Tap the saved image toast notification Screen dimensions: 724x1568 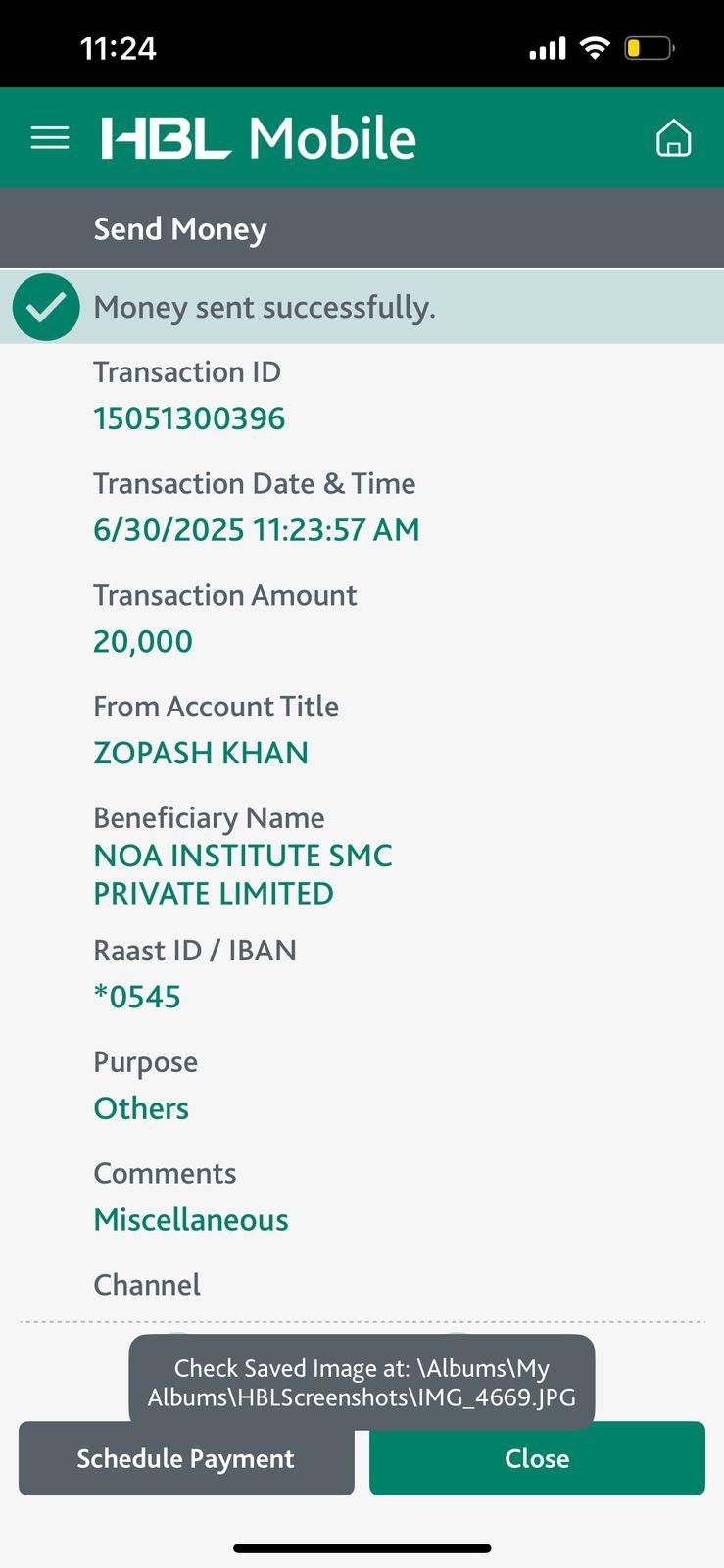coord(362,1382)
